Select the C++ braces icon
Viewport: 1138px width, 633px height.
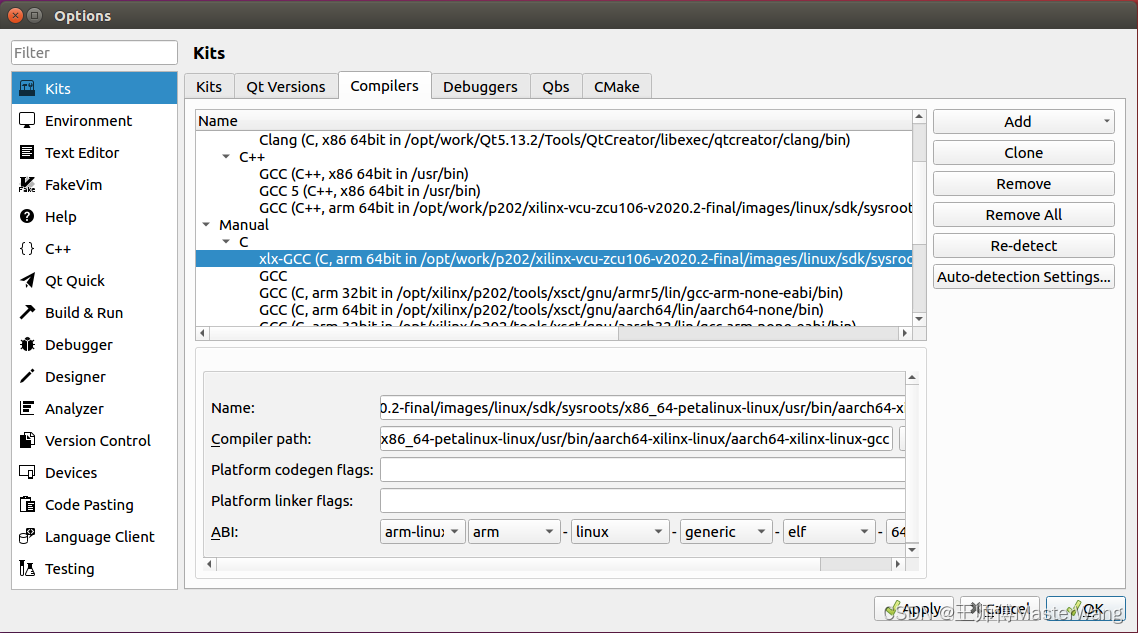coord(27,248)
